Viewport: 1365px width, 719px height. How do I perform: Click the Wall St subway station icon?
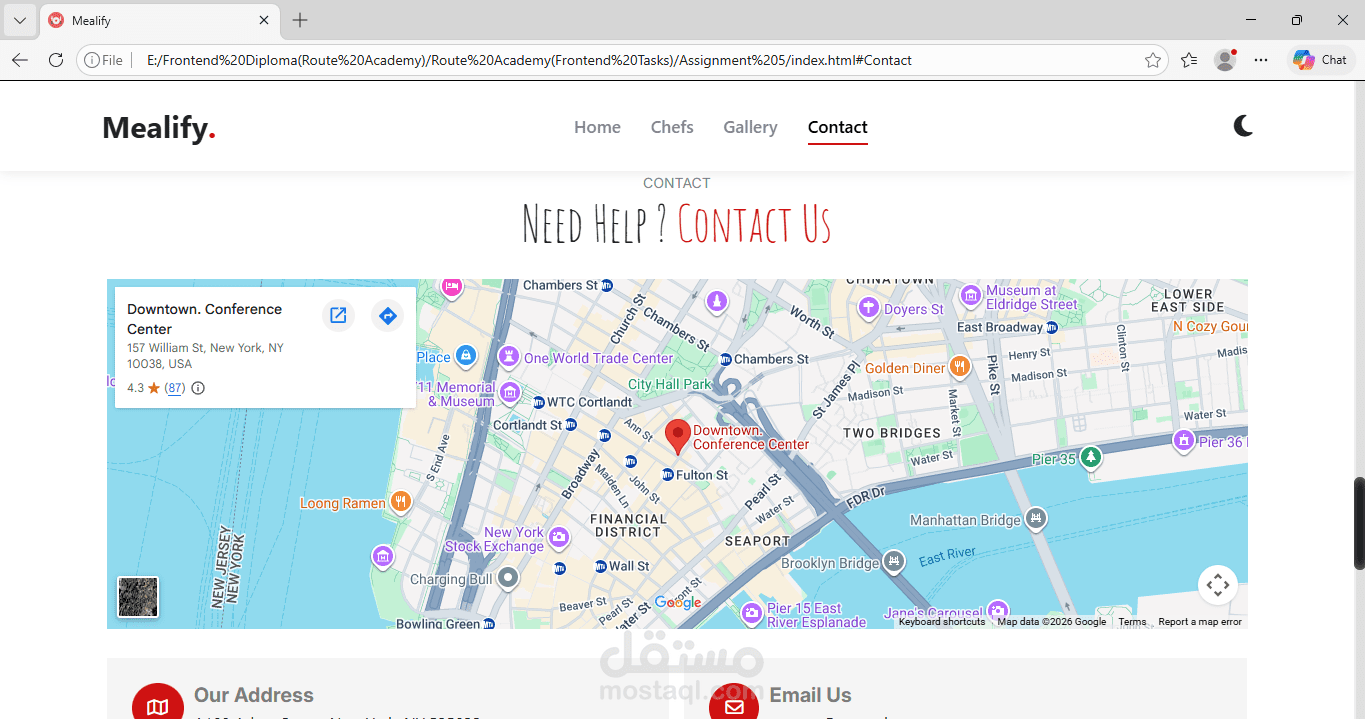coord(600,566)
